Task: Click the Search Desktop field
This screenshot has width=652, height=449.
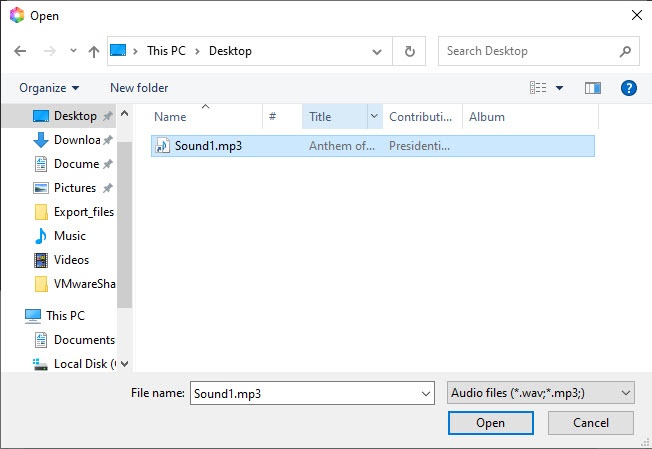Action: click(528, 51)
